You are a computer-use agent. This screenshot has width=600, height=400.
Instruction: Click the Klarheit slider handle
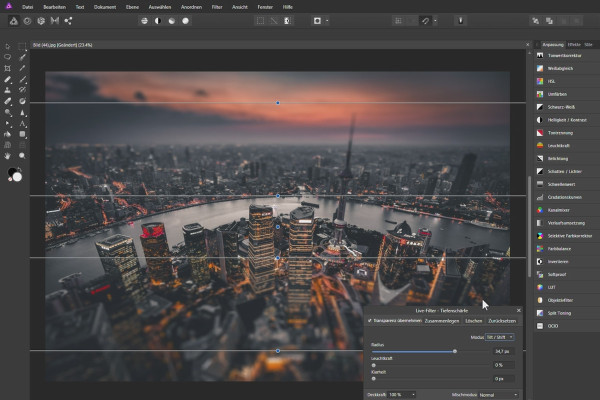coord(373,379)
